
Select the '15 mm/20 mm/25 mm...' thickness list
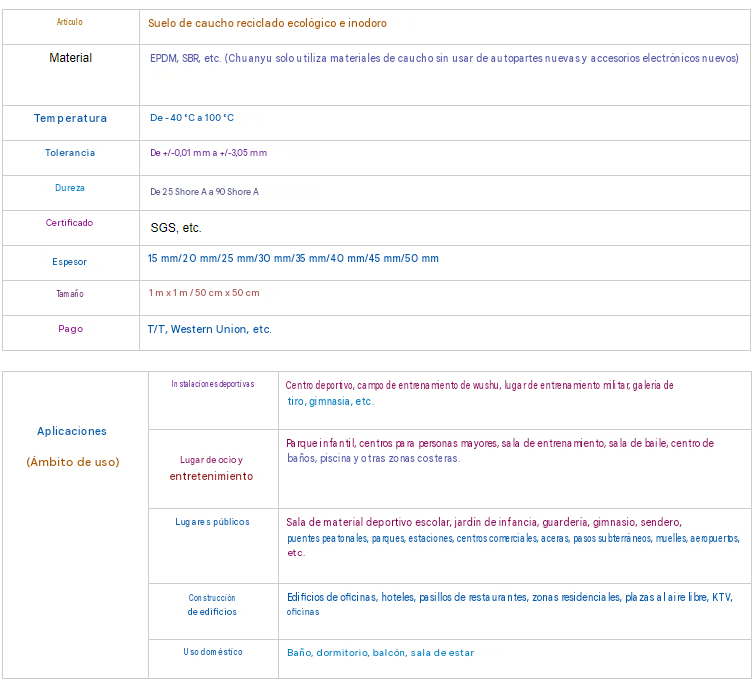pyautogui.click(x=293, y=258)
